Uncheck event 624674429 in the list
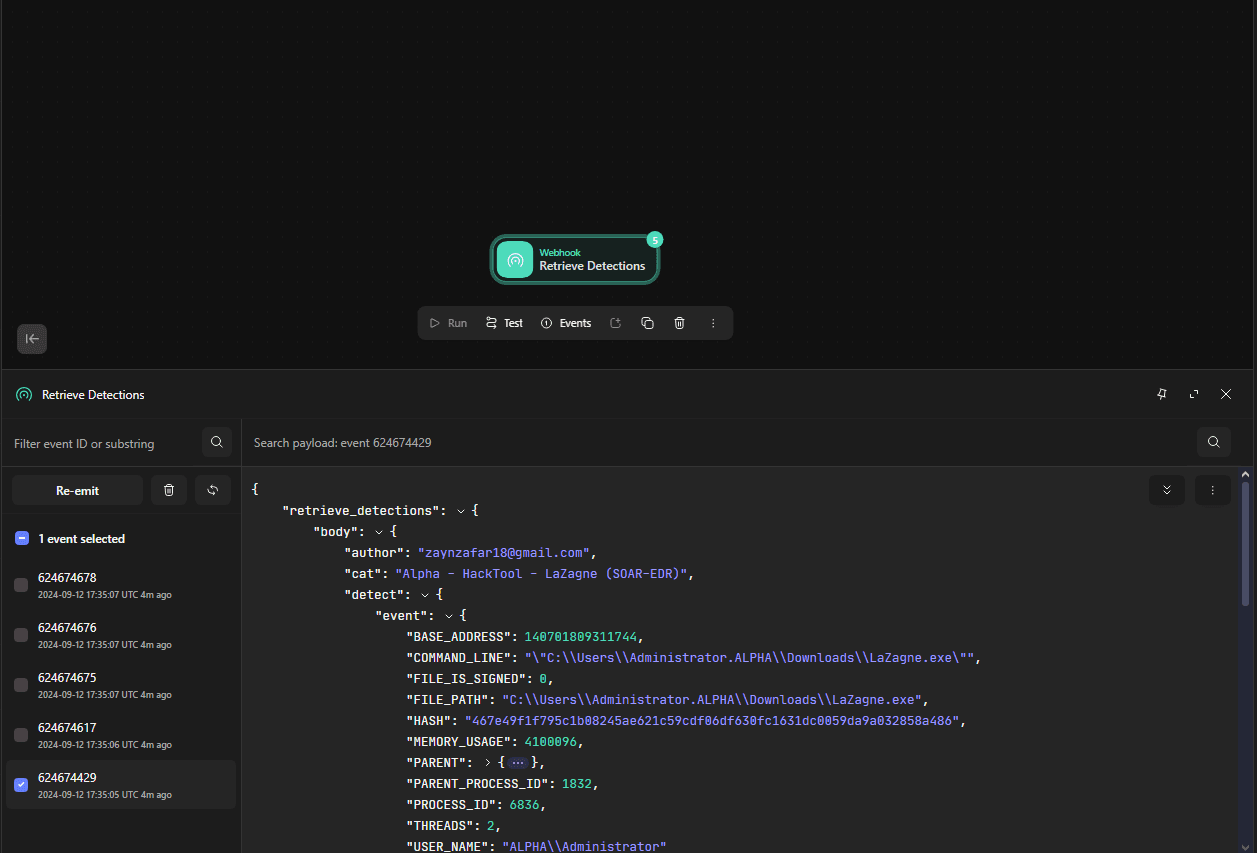1257x853 pixels. [x=21, y=785]
